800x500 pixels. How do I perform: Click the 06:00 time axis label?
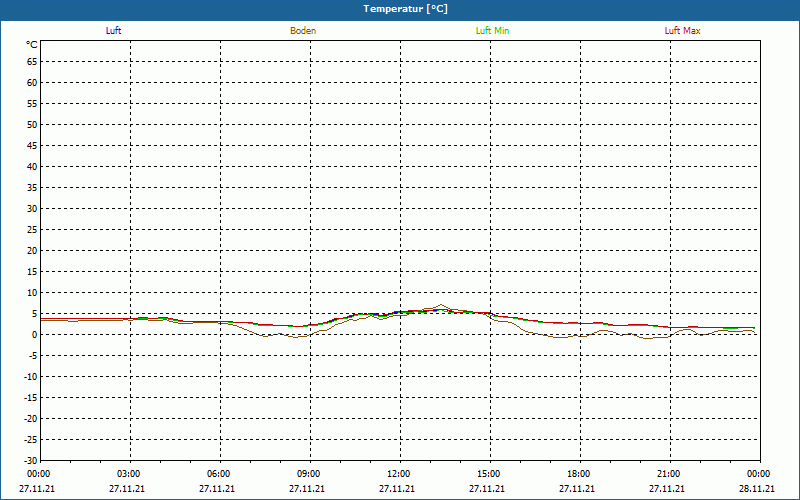[218, 474]
